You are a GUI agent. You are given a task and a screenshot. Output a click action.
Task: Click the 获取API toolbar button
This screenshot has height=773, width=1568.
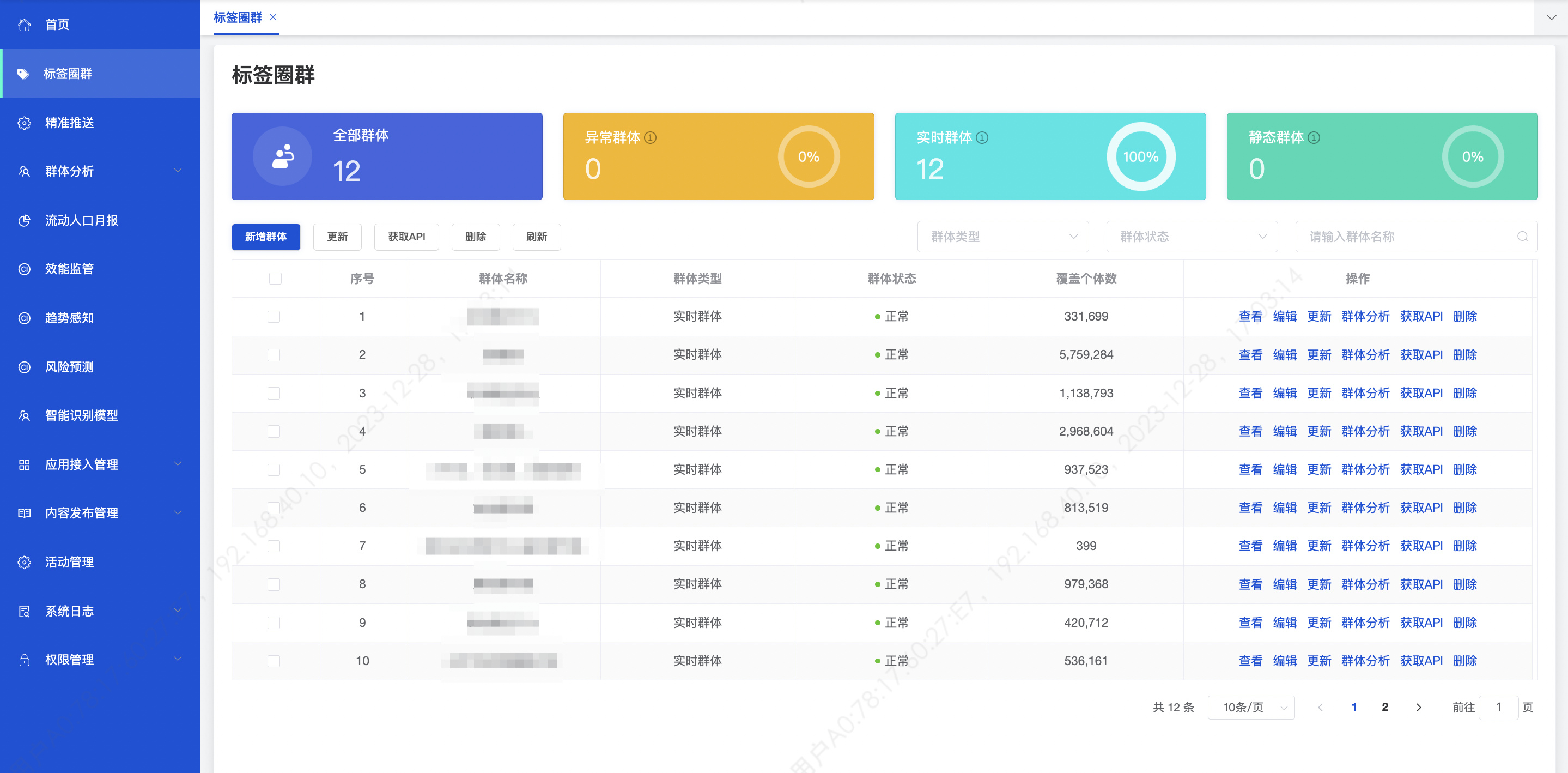click(406, 237)
